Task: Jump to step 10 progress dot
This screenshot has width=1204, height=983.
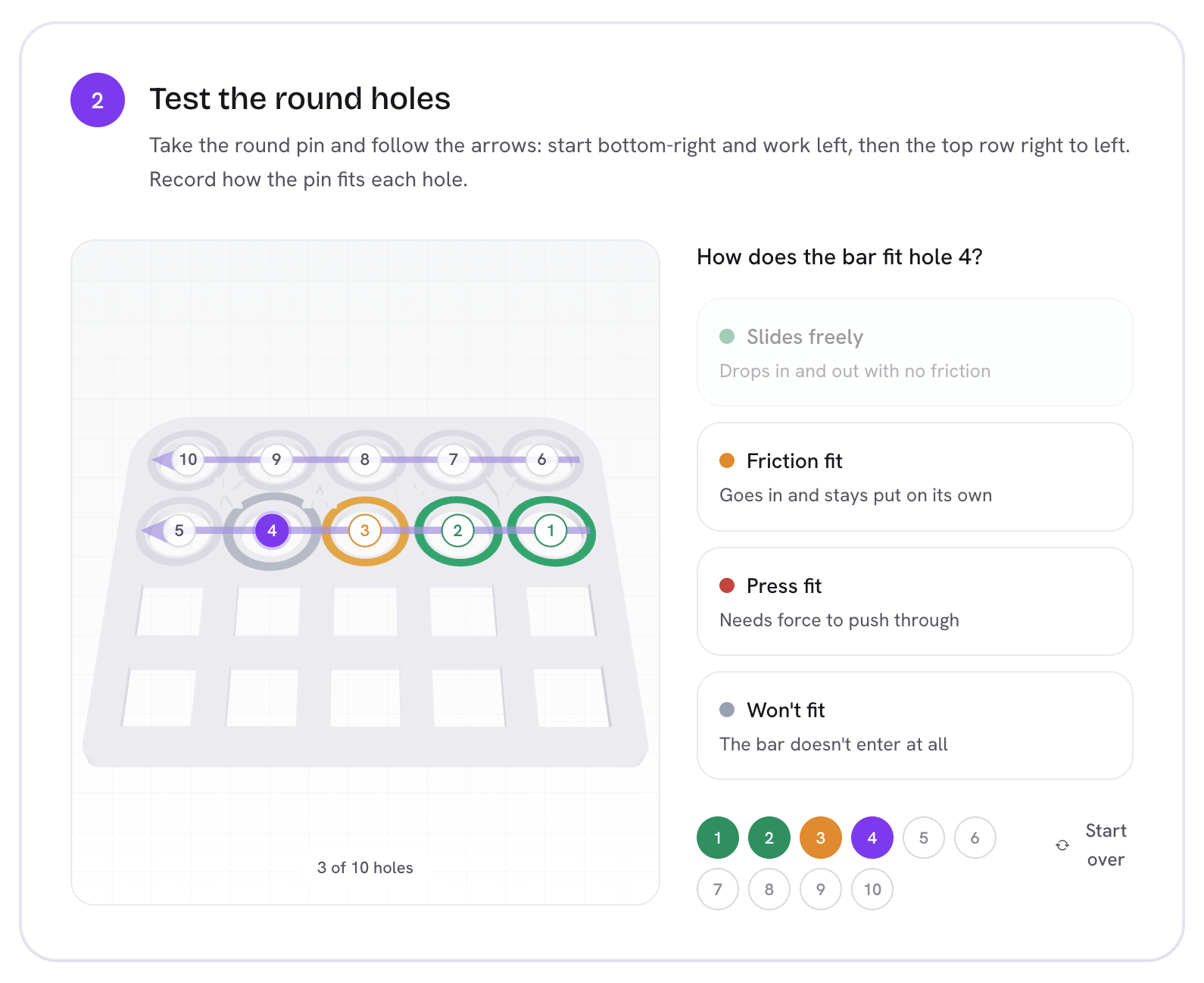Action: [872, 889]
